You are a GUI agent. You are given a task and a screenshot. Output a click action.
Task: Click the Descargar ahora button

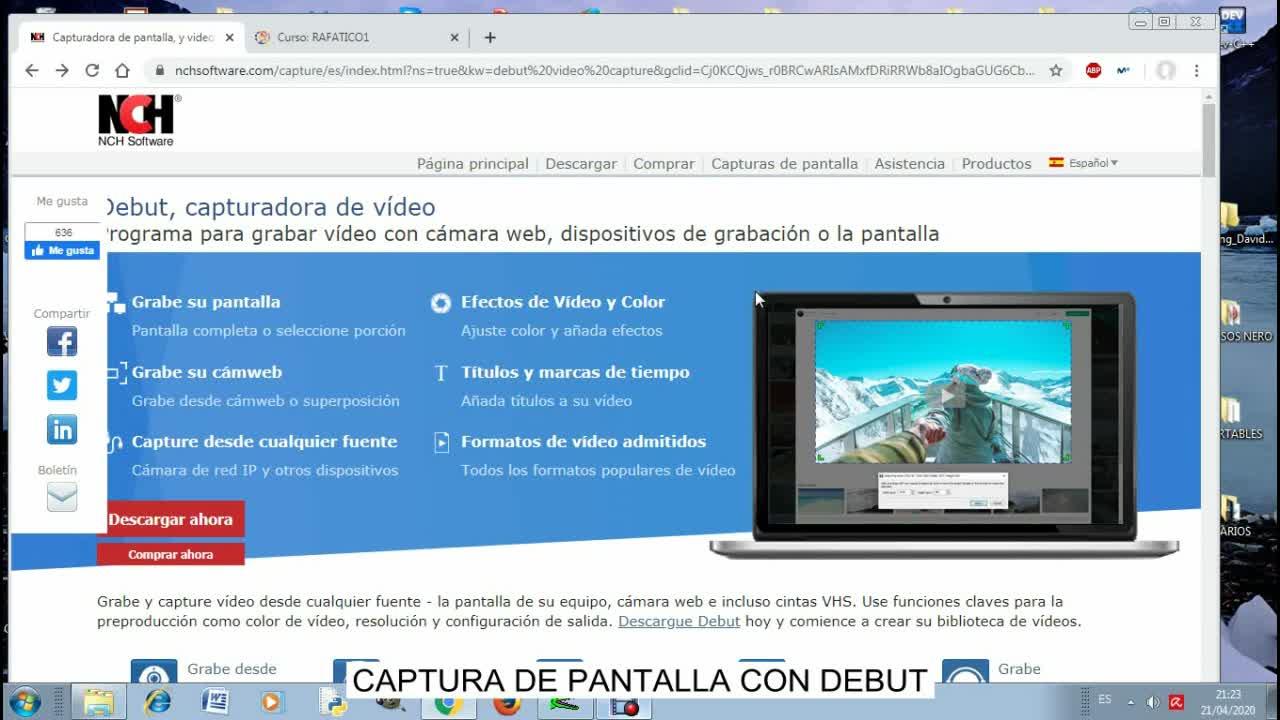click(170, 520)
